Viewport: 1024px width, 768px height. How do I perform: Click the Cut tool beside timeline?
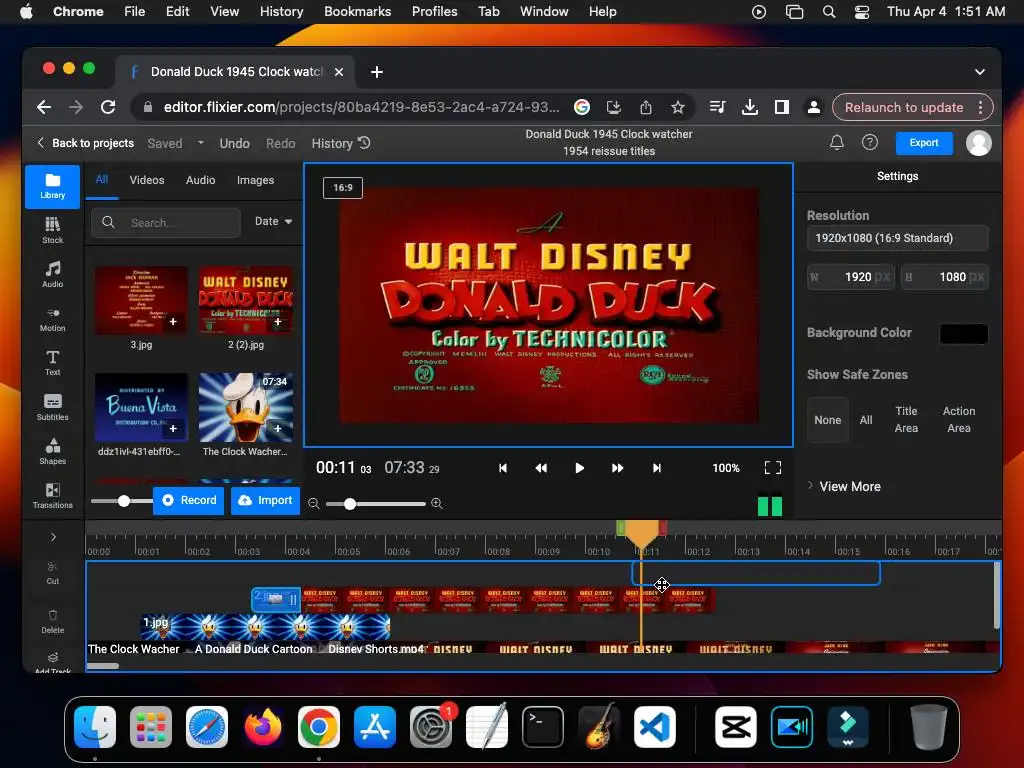[52, 572]
